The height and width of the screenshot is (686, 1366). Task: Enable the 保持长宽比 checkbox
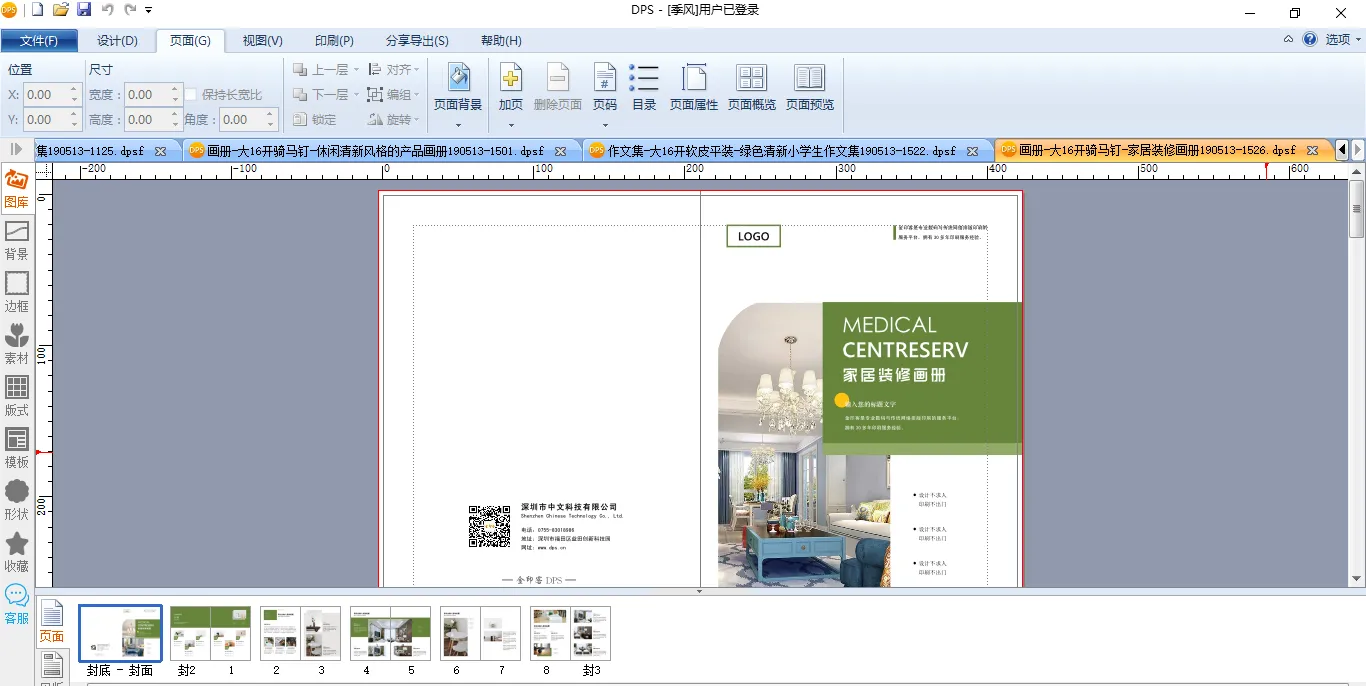(191, 95)
